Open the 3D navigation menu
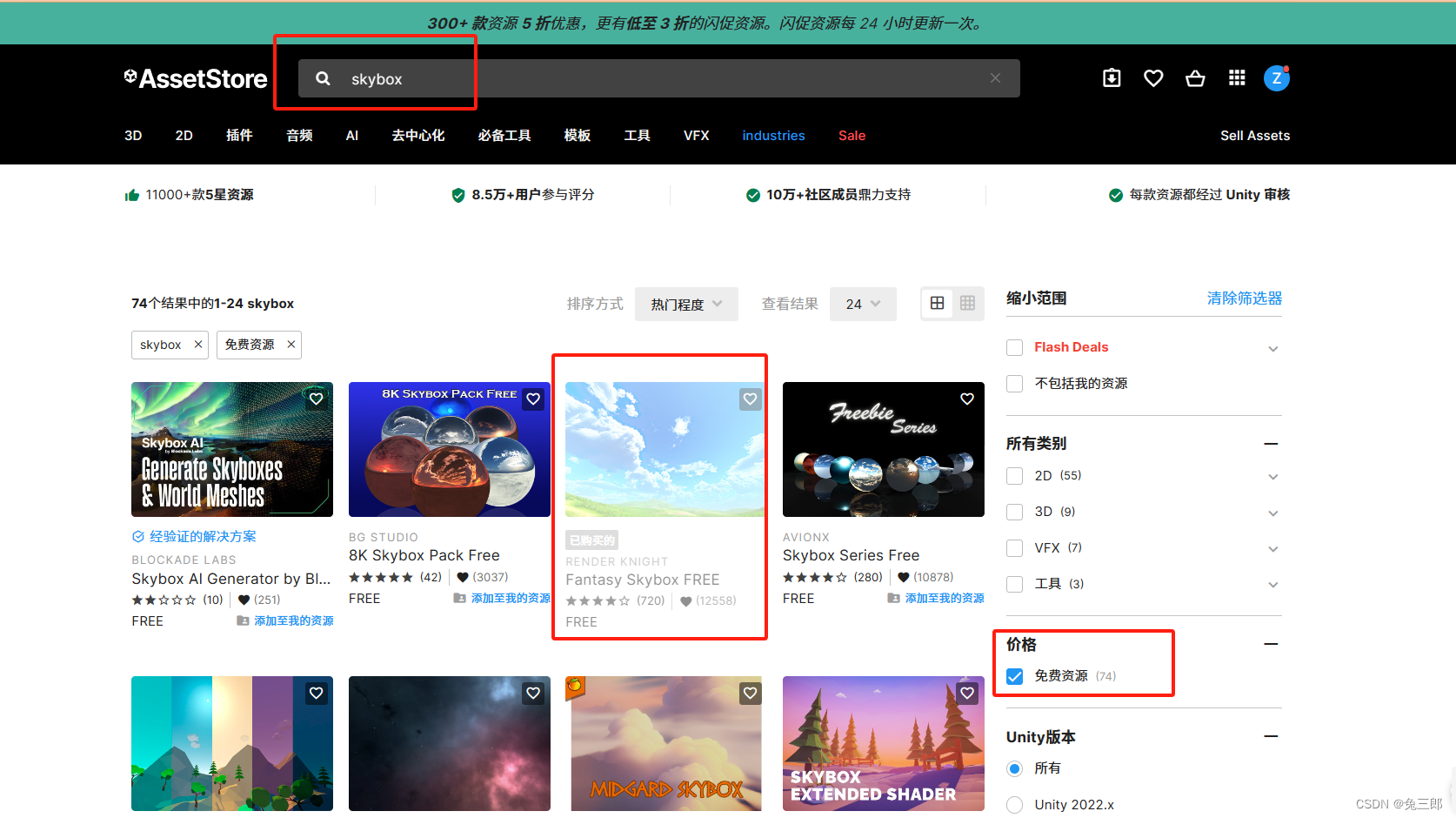Image resolution: width=1456 pixels, height=818 pixels. tap(133, 136)
